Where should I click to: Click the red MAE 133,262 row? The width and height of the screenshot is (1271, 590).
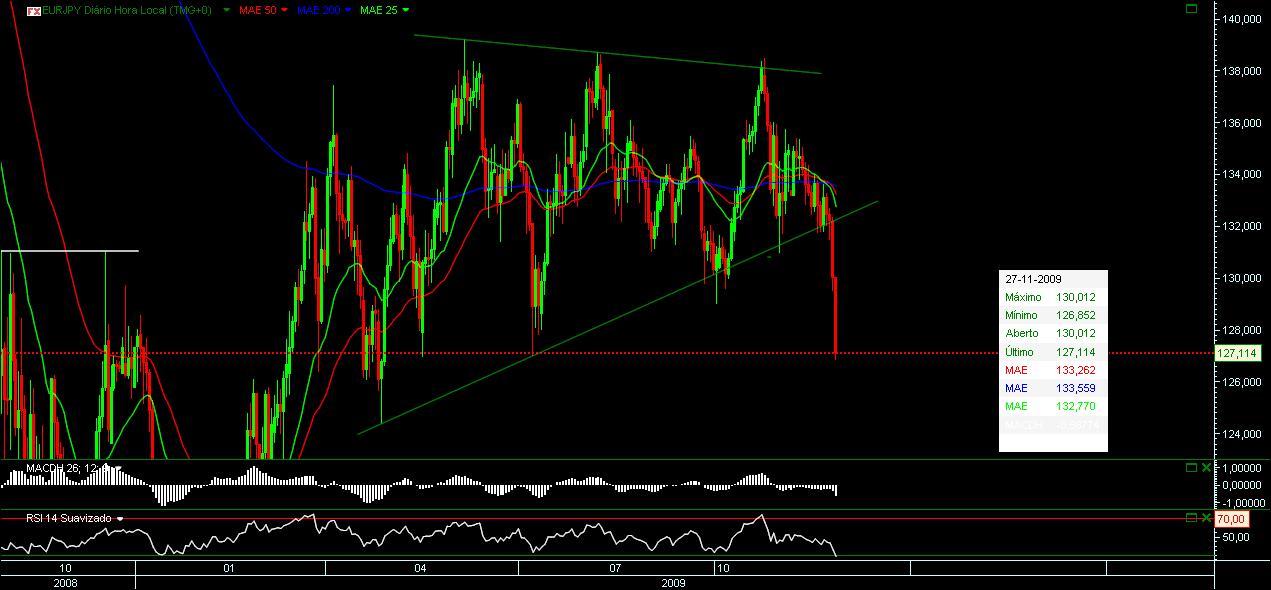(1053, 369)
